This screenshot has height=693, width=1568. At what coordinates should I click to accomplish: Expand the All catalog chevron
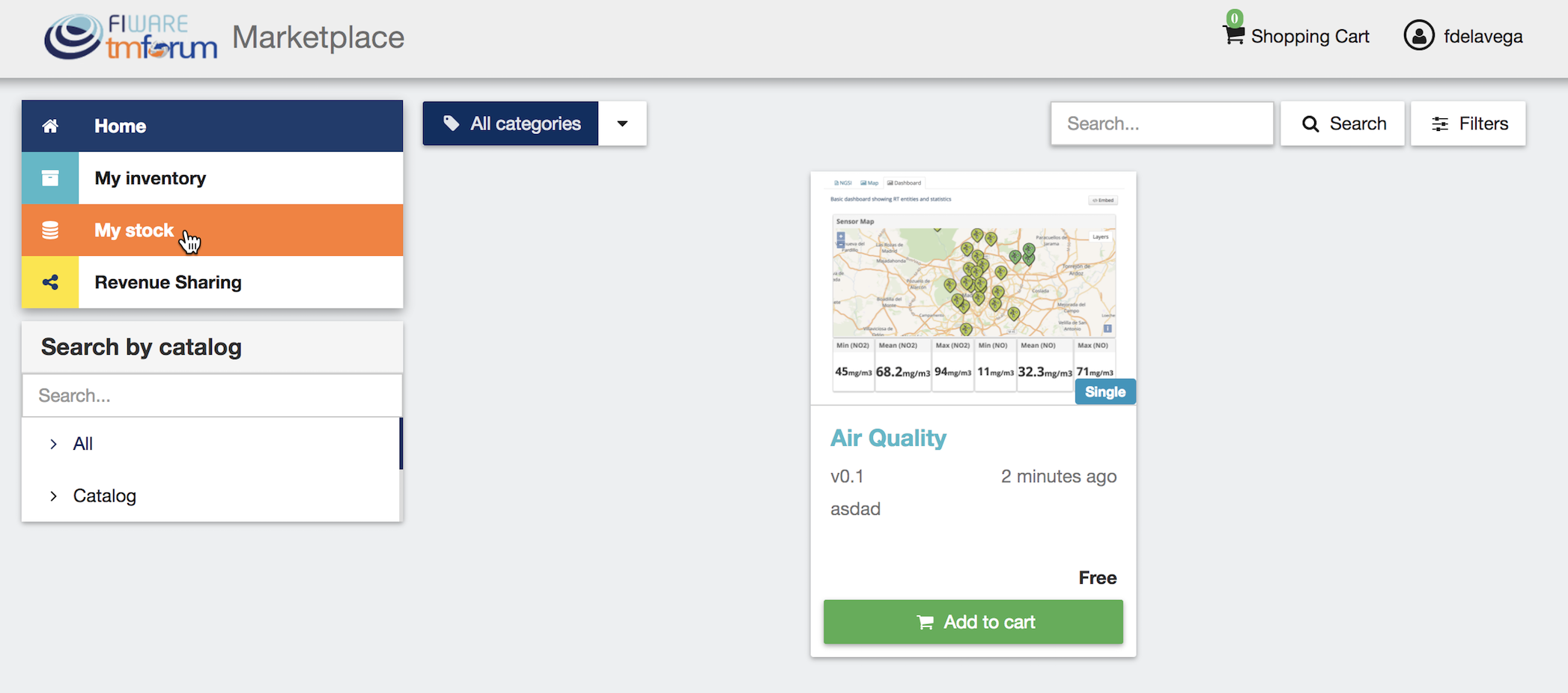53,444
